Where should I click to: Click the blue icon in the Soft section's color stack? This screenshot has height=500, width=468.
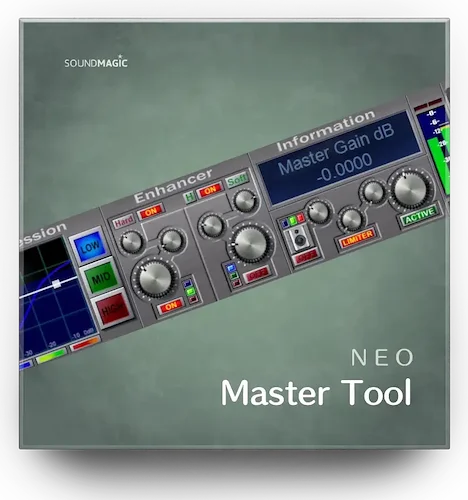click(x=230, y=268)
